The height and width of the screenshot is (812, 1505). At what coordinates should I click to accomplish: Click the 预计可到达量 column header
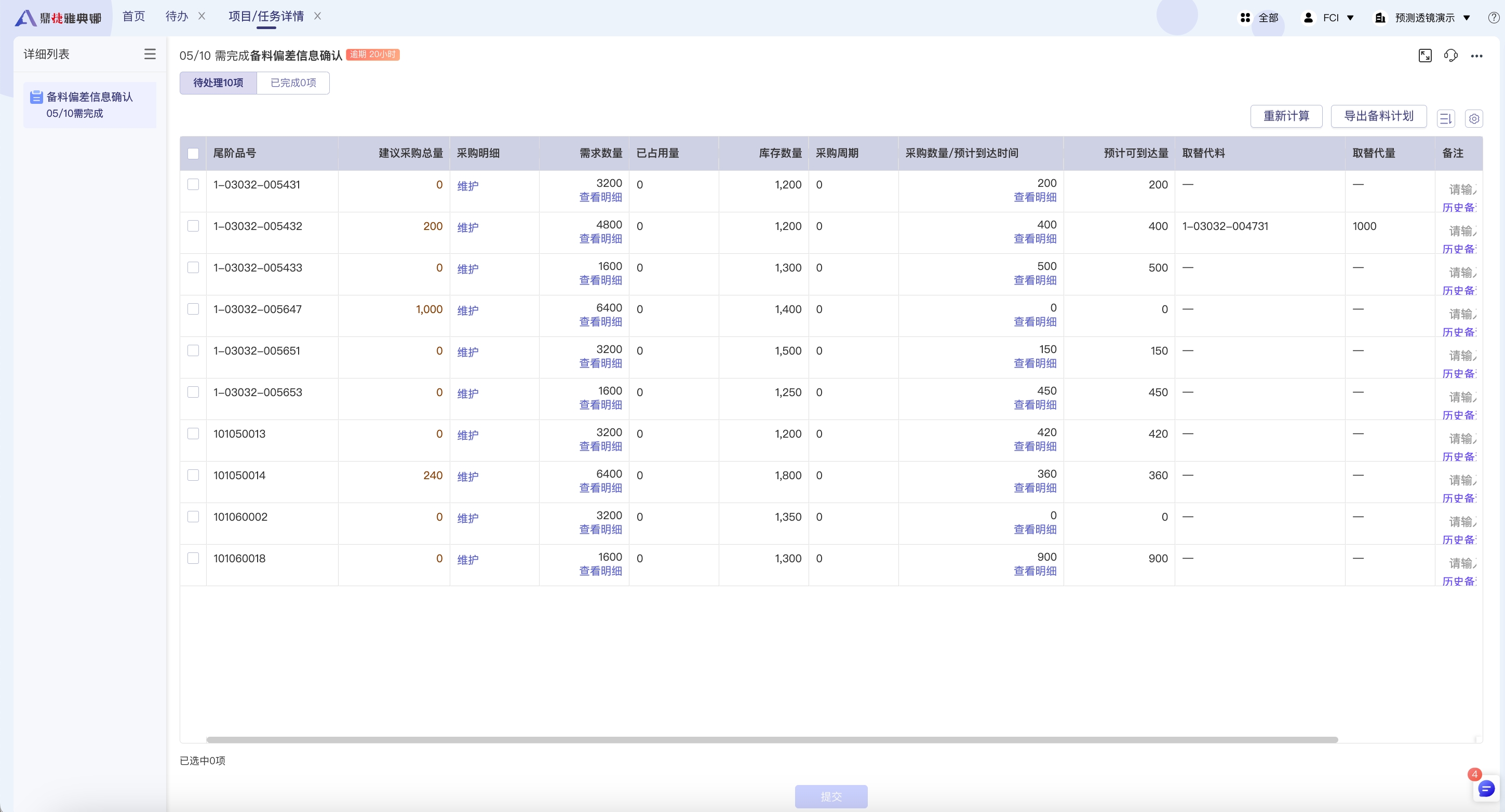tap(1136, 153)
